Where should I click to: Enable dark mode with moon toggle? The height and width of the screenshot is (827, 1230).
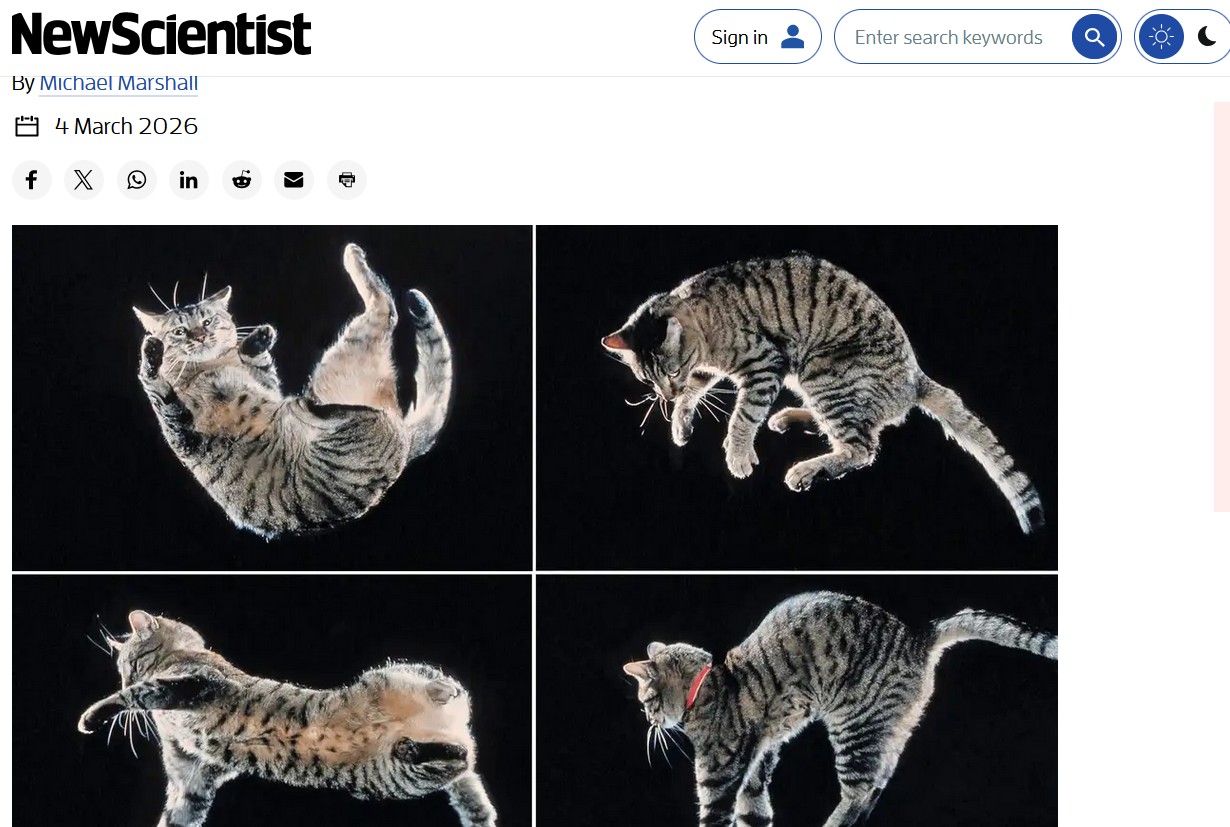1207,38
